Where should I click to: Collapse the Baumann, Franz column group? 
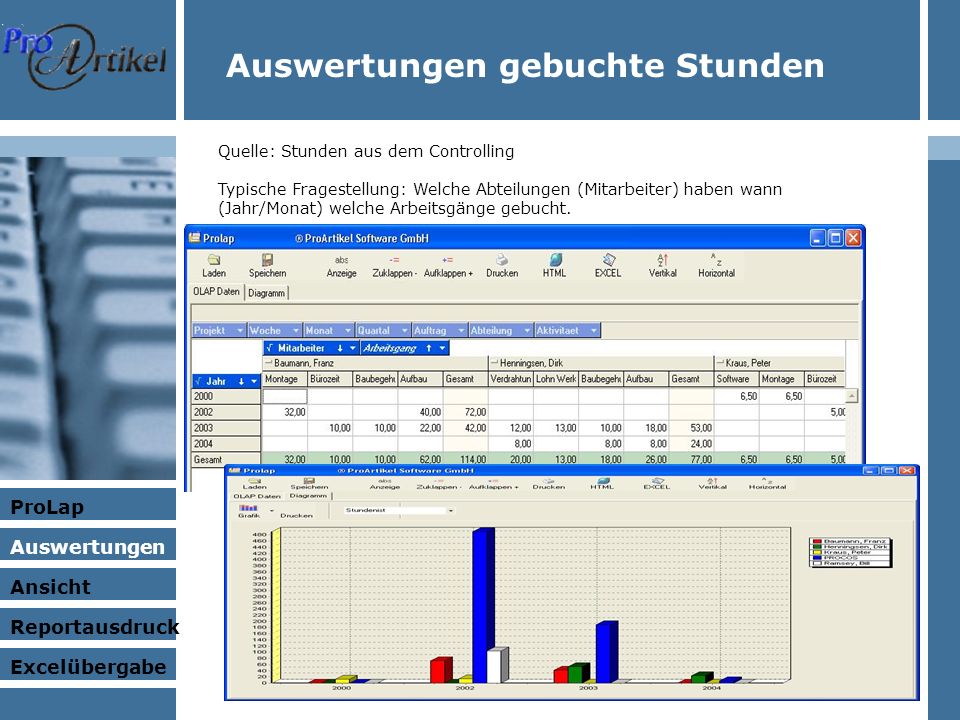(268, 363)
